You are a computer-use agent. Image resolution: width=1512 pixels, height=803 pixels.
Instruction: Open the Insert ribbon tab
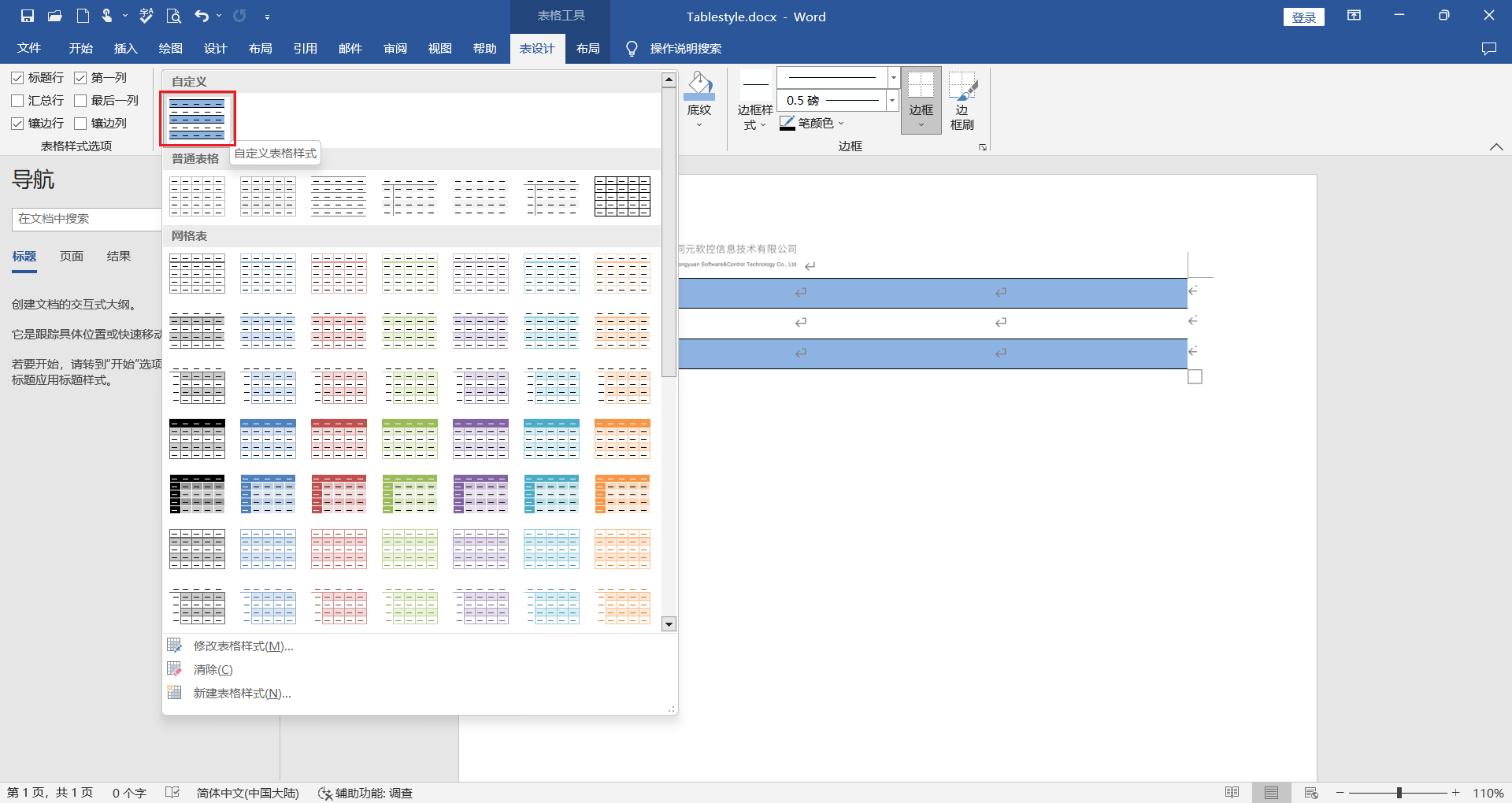[x=125, y=49]
